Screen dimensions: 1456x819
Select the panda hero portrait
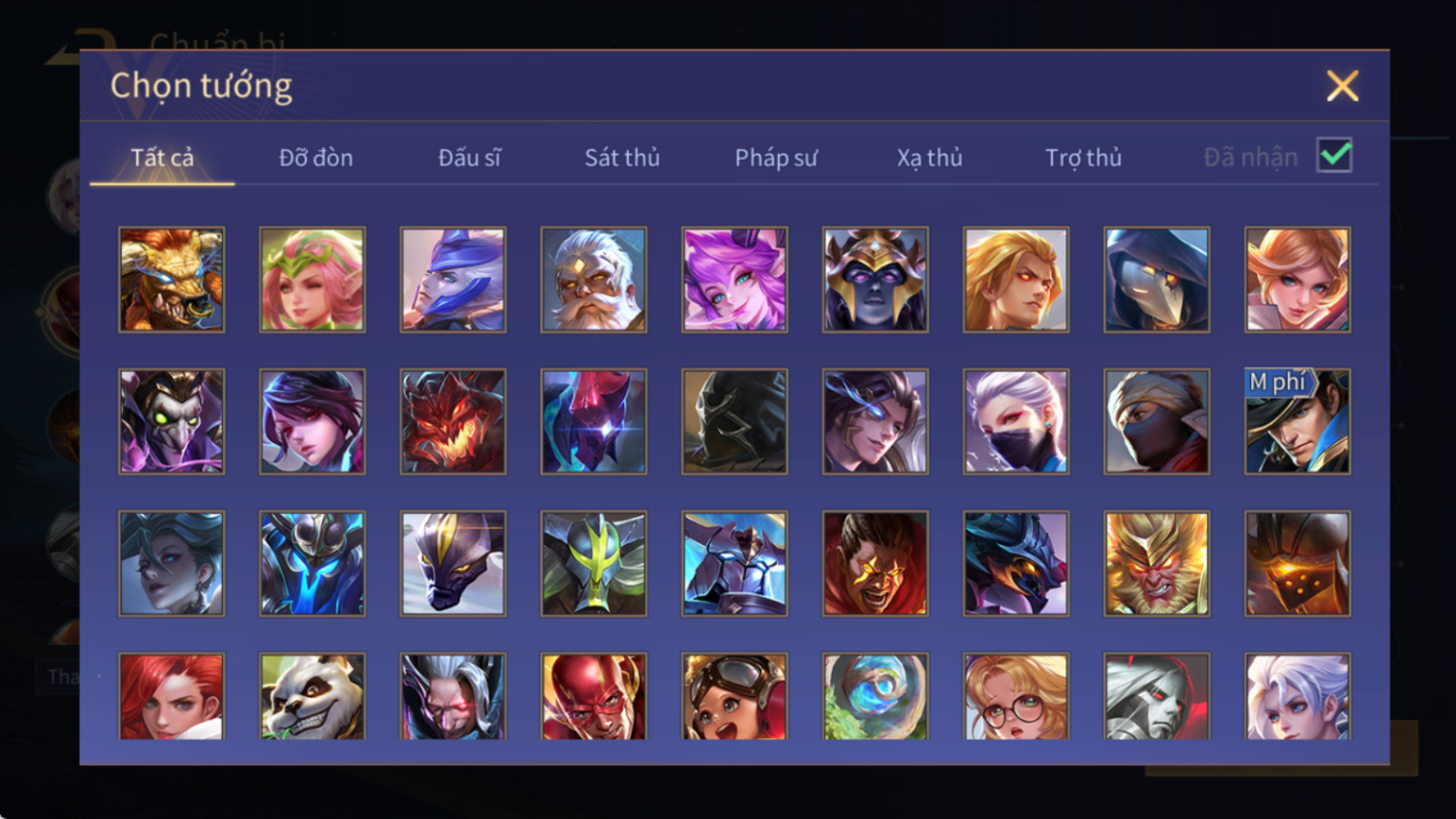[313, 697]
